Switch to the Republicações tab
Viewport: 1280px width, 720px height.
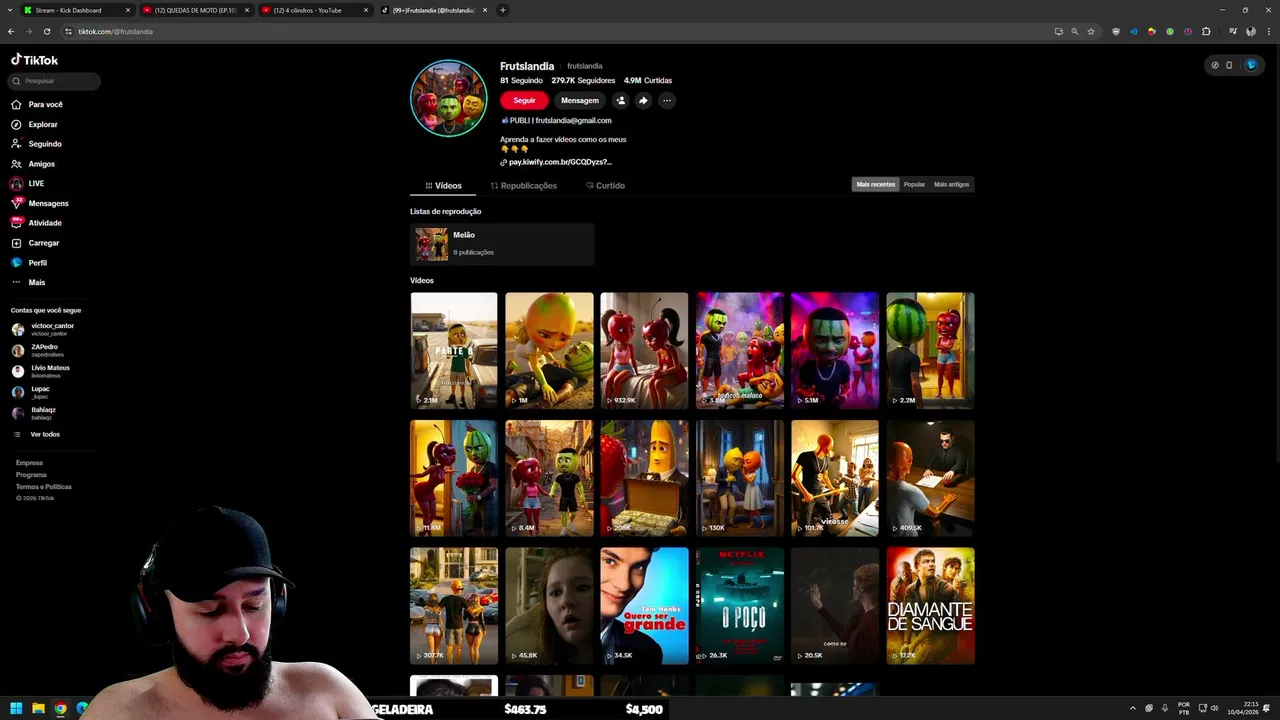click(x=524, y=186)
